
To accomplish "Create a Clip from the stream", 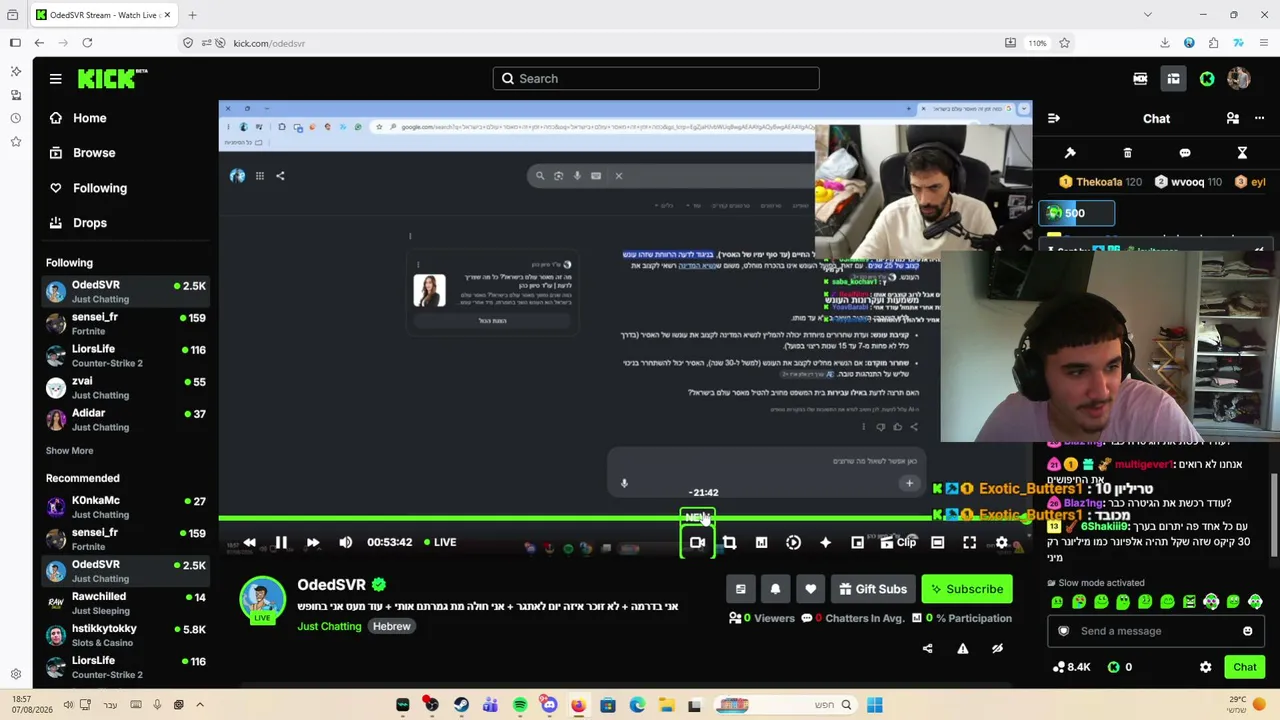I will pyautogui.click(x=898, y=542).
